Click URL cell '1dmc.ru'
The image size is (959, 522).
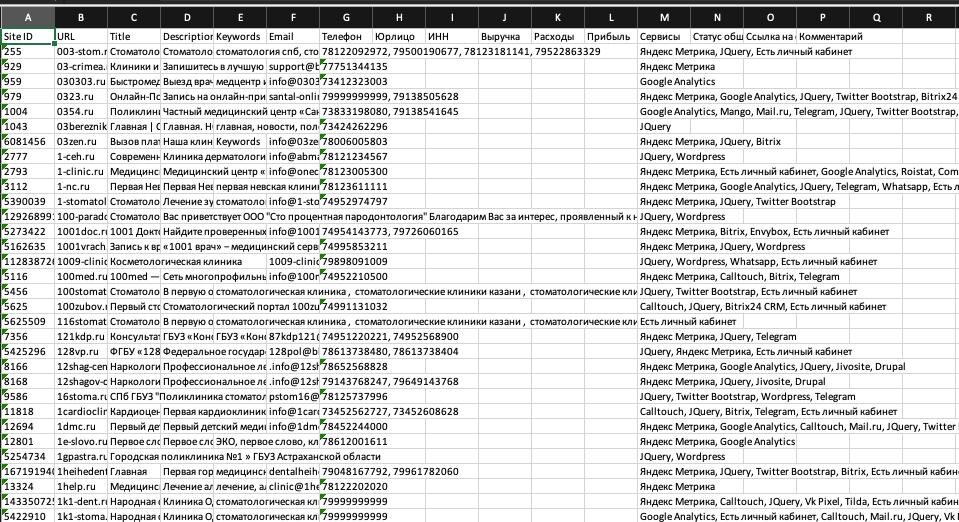(x=81, y=427)
